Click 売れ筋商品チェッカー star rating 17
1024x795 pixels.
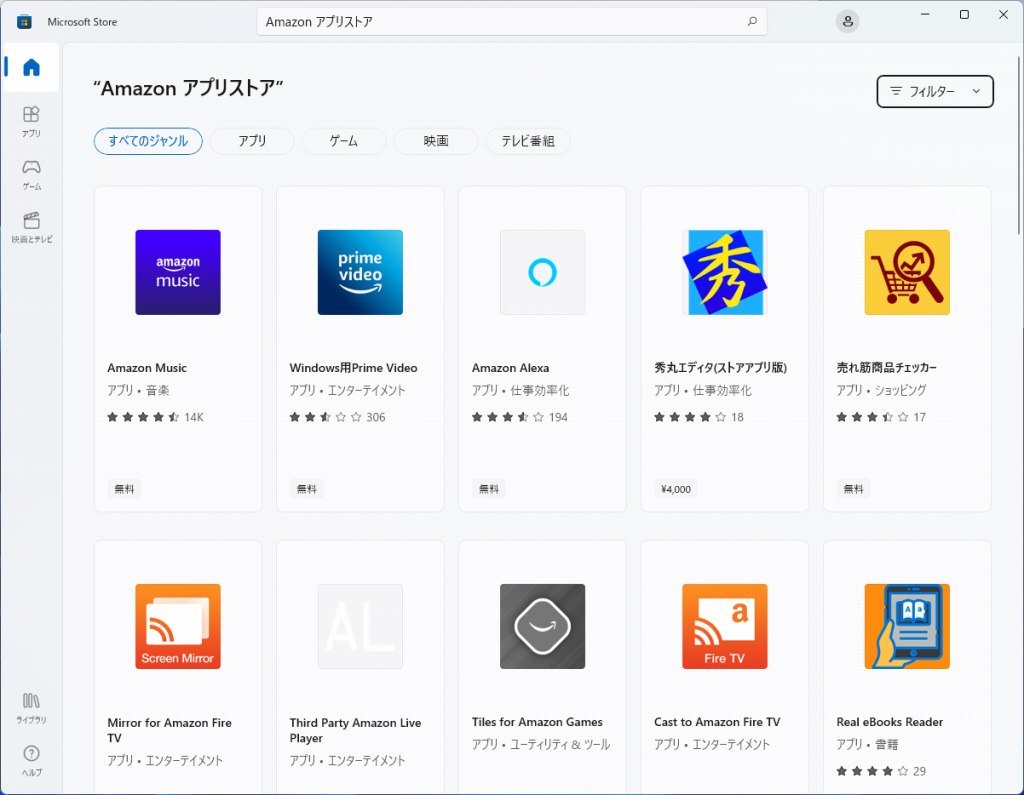click(881, 417)
